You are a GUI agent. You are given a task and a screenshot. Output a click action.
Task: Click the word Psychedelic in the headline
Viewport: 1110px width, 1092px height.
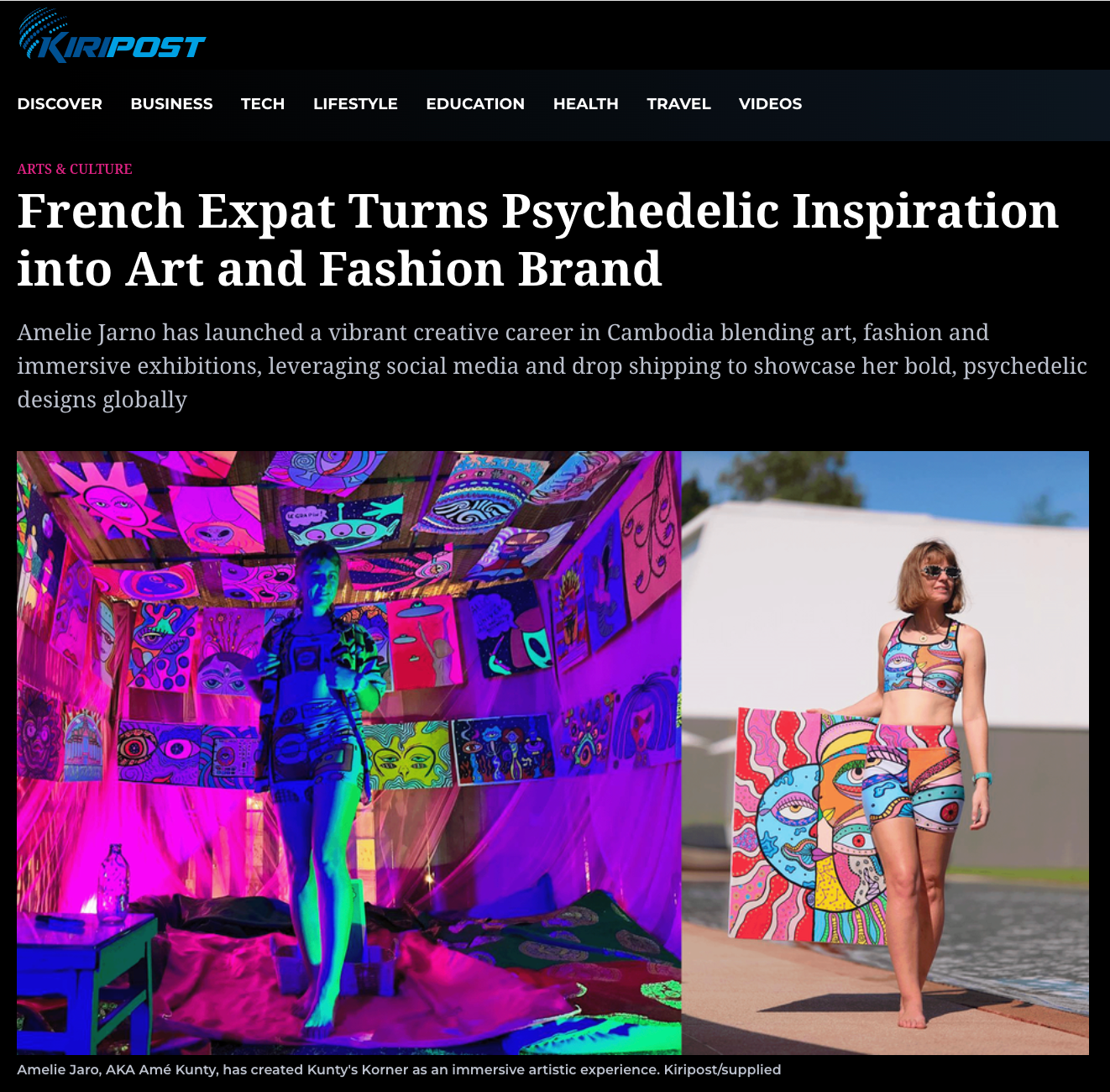[x=641, y=211]
